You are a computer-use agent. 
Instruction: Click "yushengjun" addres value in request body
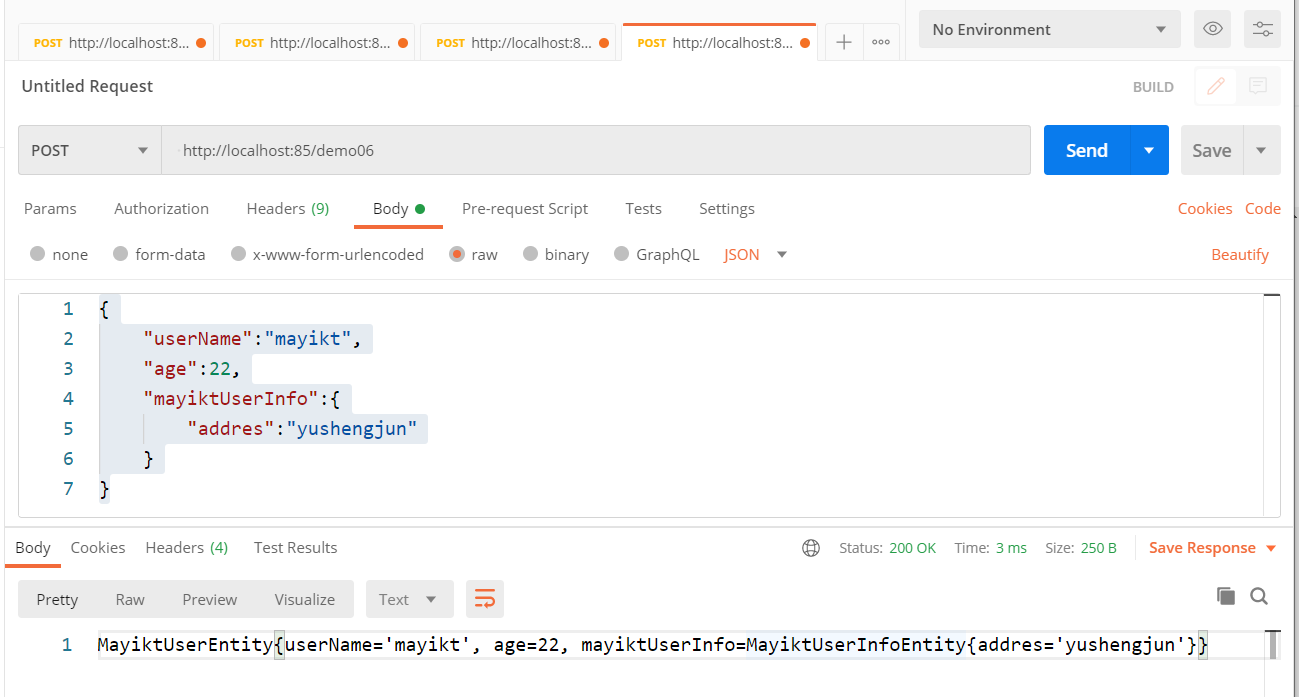pos(351,429)
